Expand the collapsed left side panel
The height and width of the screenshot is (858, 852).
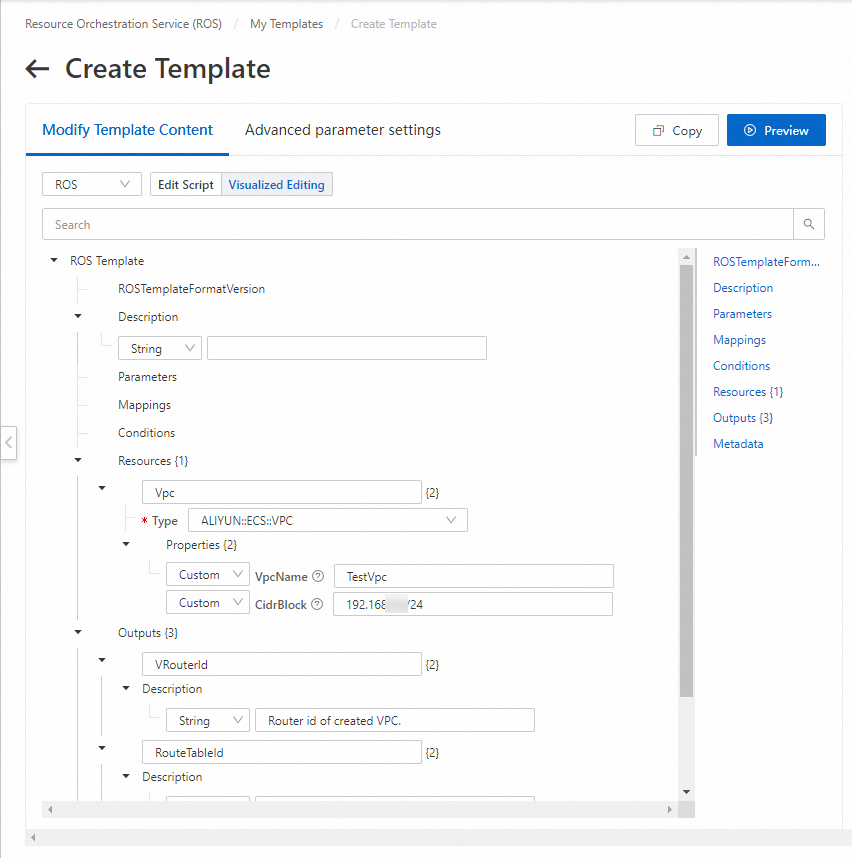(x=8, y=441)
